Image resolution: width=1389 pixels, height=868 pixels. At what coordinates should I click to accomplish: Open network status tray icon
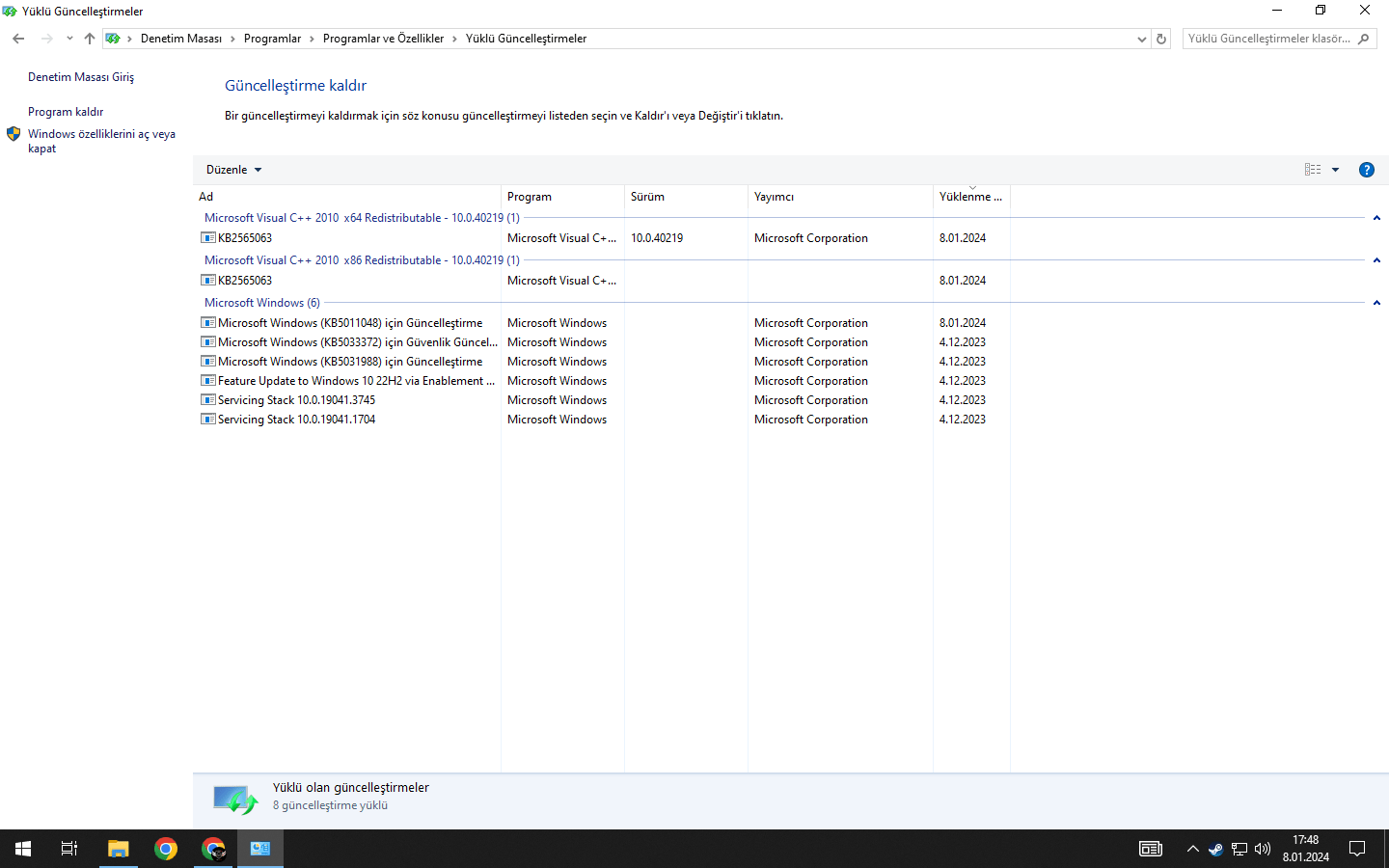click(1239, 849)
